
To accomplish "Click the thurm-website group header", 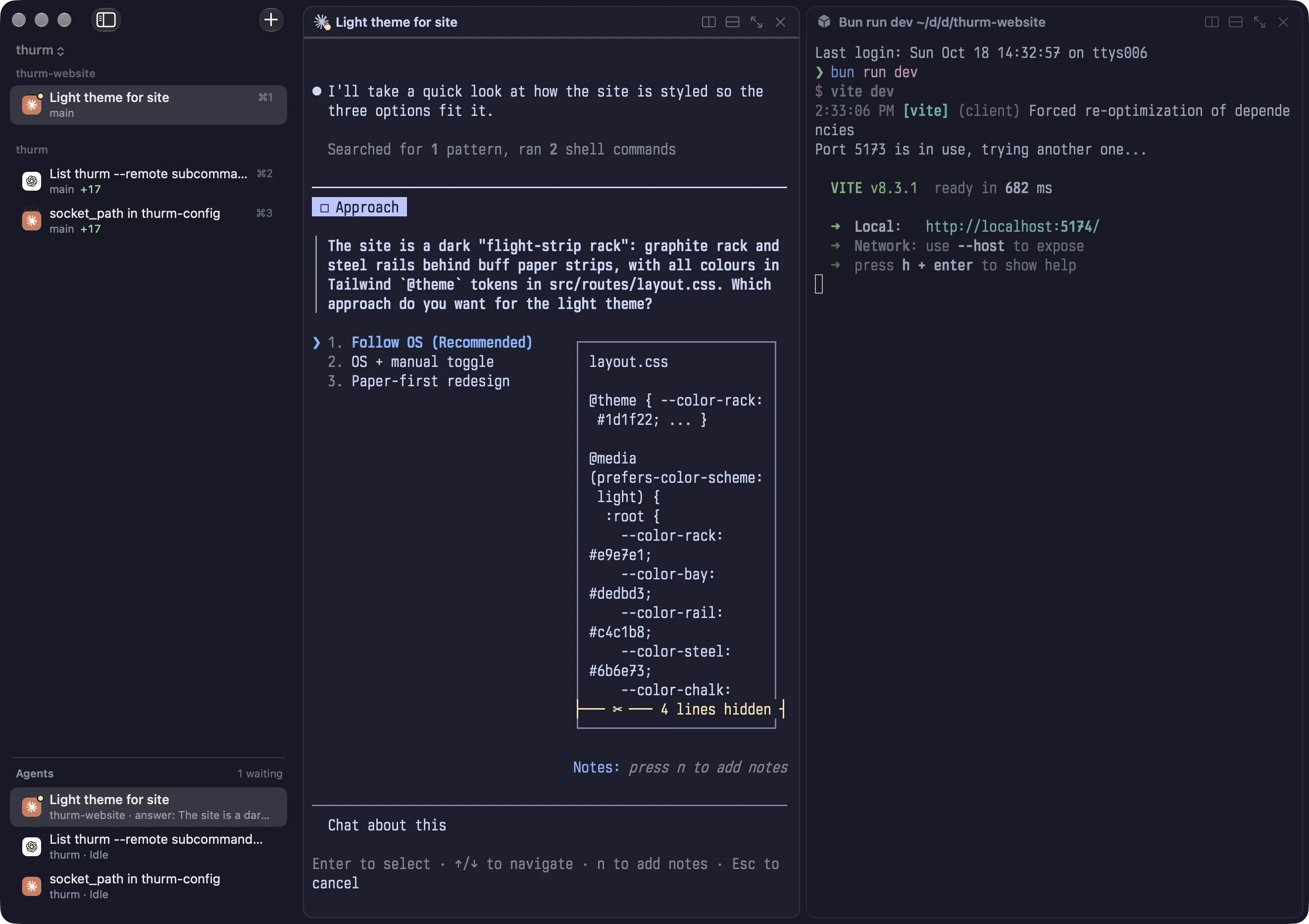I will tap(55, 74).
